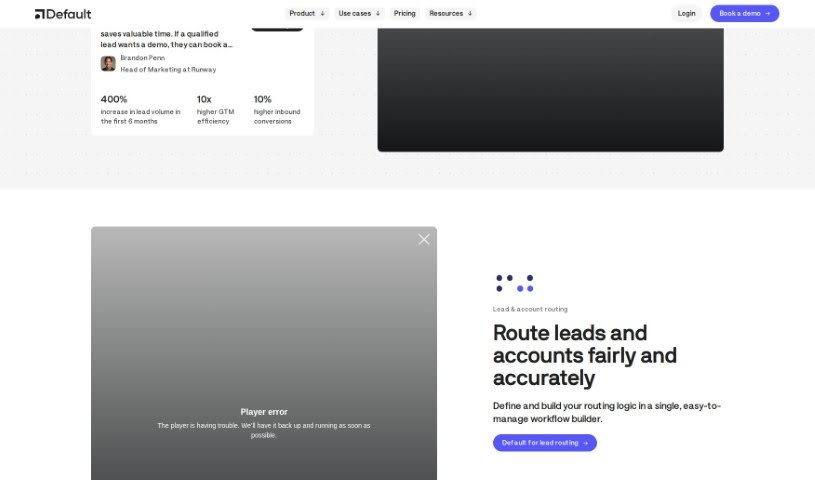Expand the Use cases menu
Viewport: 815px width, 480px height.
(359, 14)
